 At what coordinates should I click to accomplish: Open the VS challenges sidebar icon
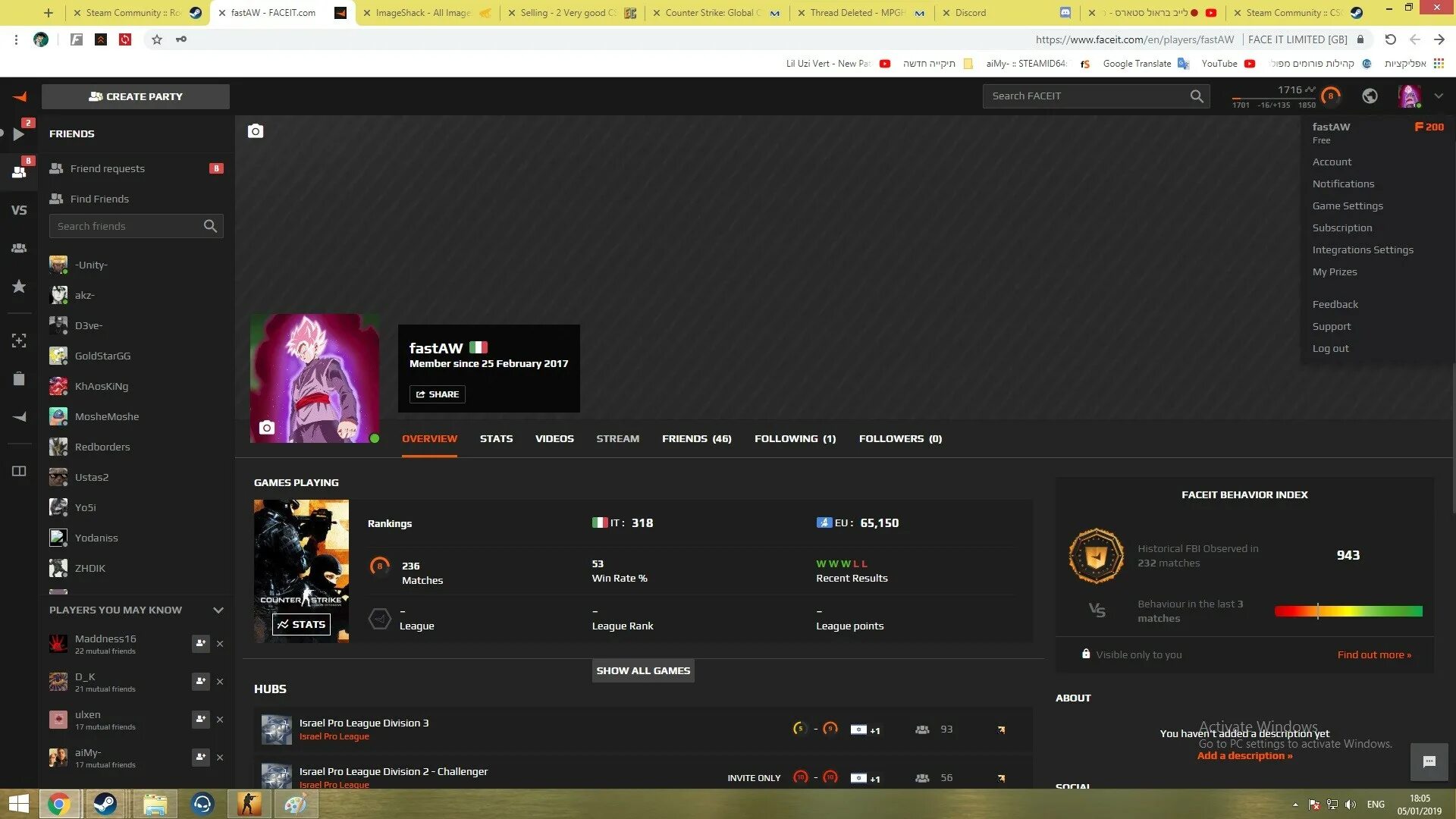19,210
